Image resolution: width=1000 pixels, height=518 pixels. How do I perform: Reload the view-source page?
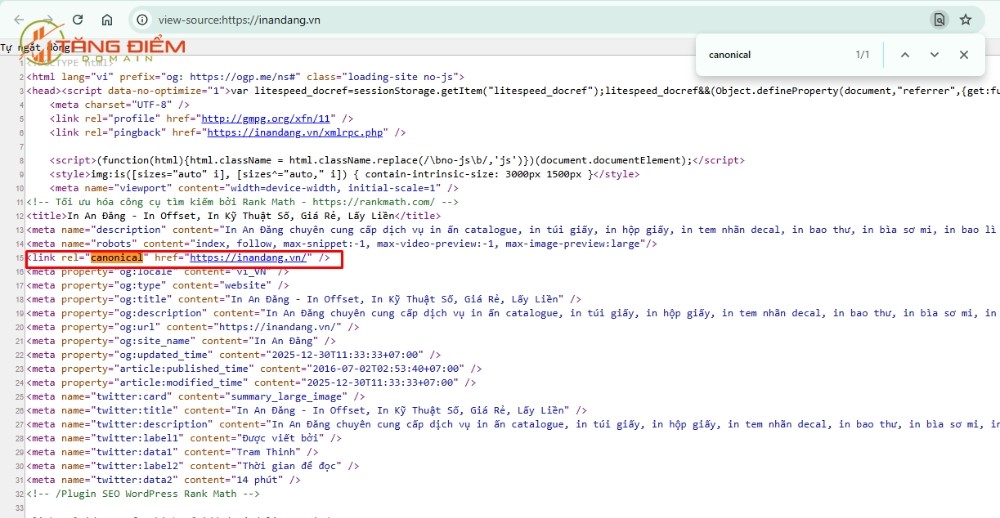tap(78, 20)
